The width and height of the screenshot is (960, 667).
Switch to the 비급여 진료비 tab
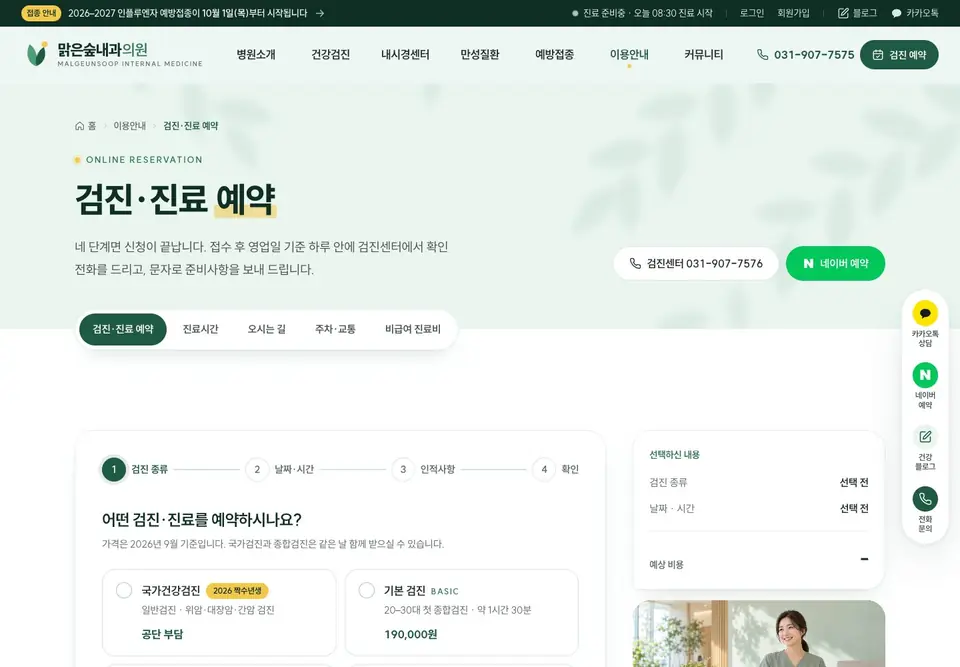pyautogui.click(x=413, y=329)
